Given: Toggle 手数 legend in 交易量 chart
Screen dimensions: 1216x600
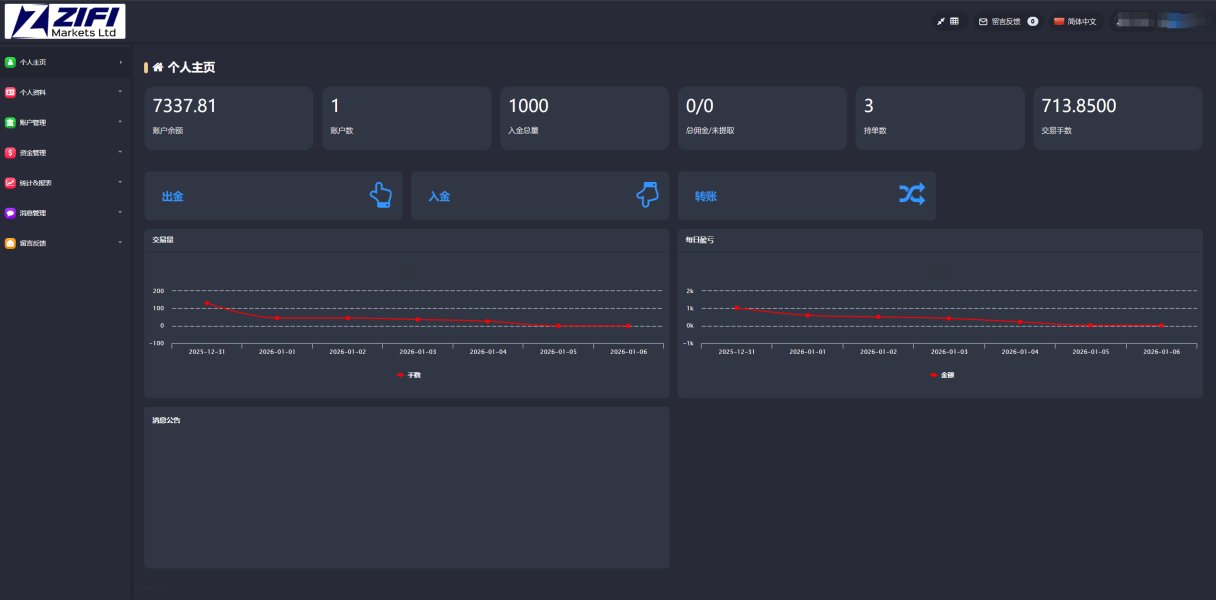Looking at the screenshot, I should [x=408, y=375].
